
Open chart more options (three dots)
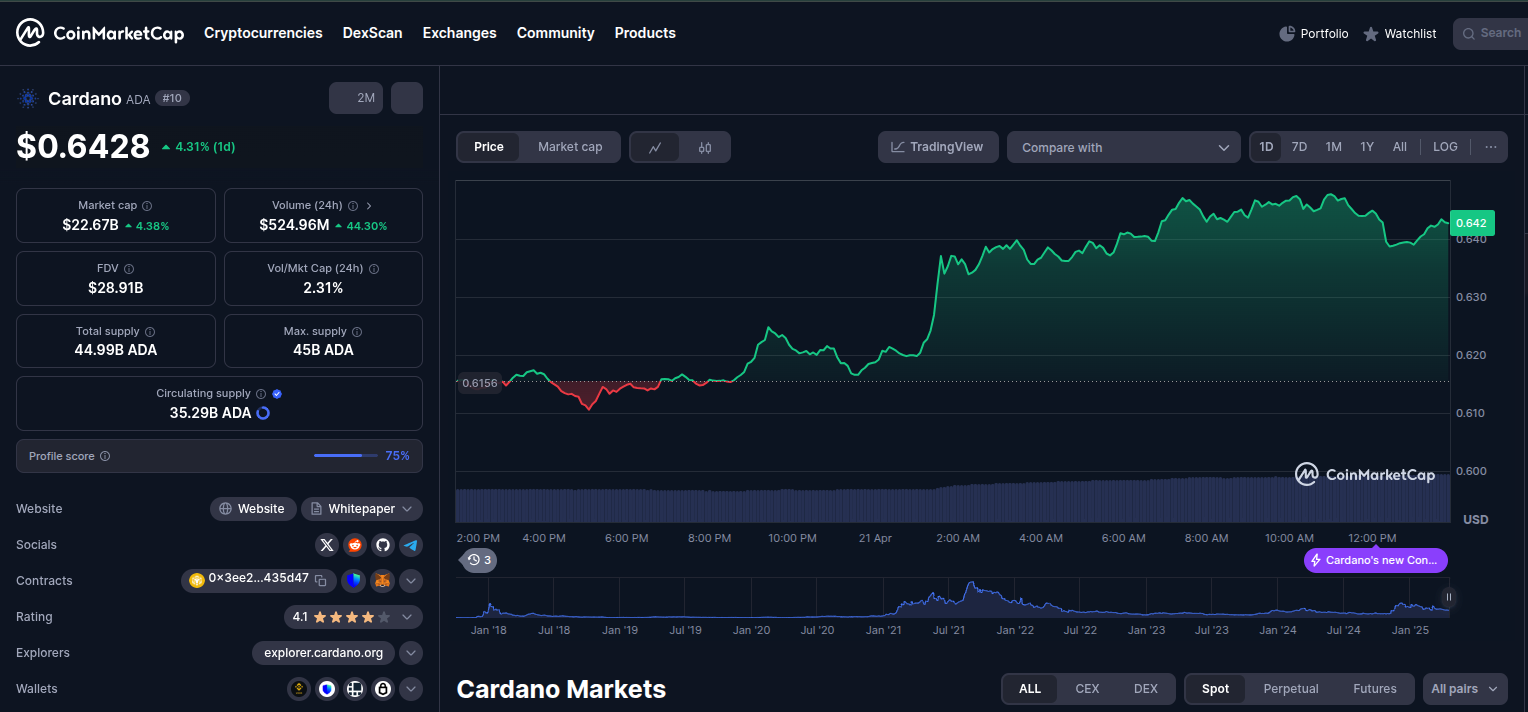[x=1491, y=147]
